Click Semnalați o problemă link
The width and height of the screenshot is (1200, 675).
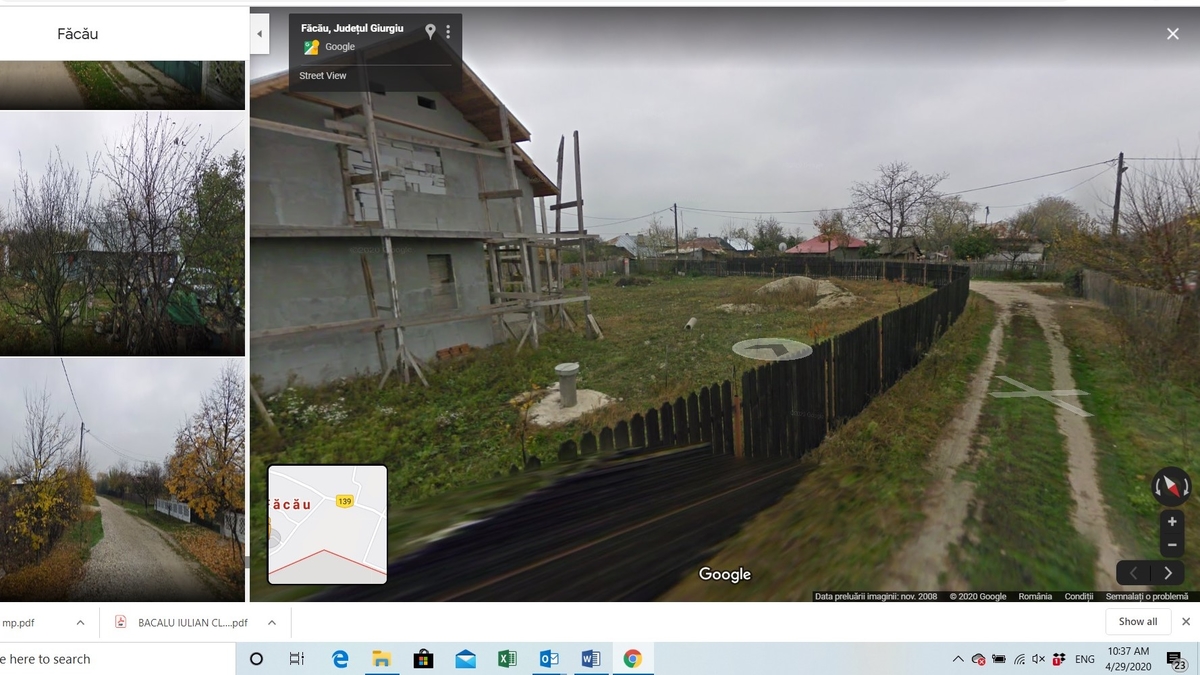click(x=1146, y=597)
